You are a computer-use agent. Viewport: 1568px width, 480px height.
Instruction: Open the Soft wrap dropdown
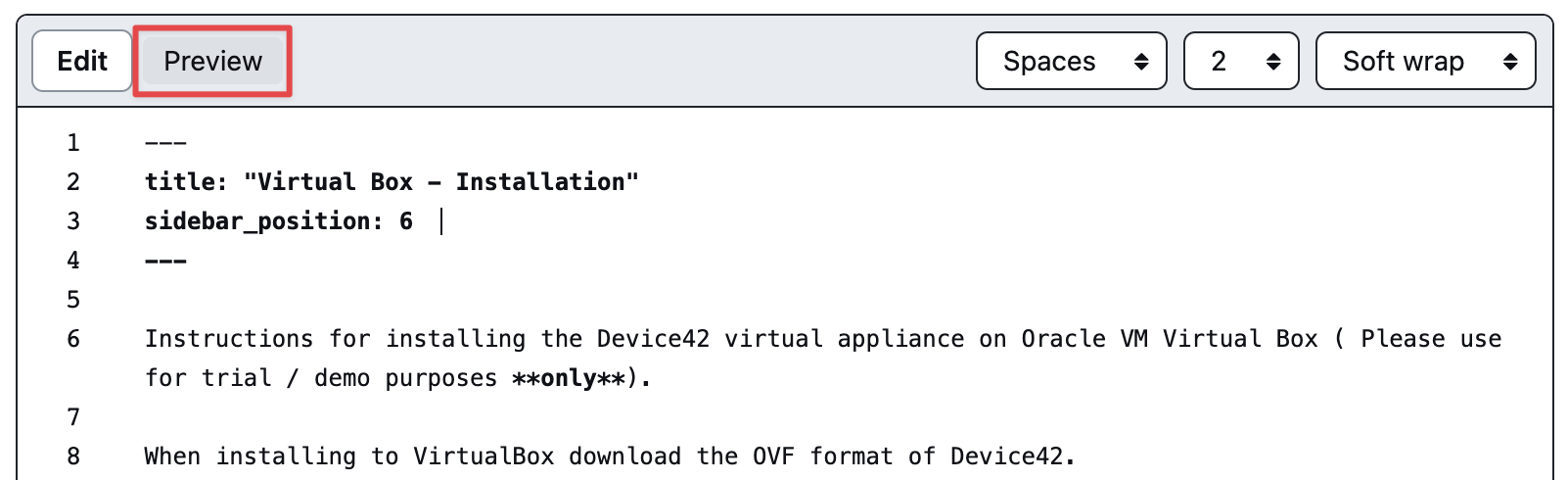(1424, 61)
